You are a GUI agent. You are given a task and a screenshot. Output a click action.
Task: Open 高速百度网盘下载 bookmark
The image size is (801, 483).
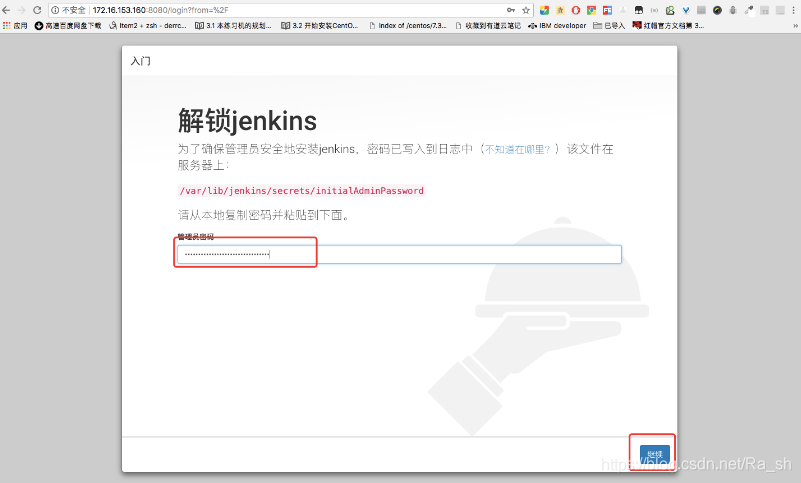67,26
